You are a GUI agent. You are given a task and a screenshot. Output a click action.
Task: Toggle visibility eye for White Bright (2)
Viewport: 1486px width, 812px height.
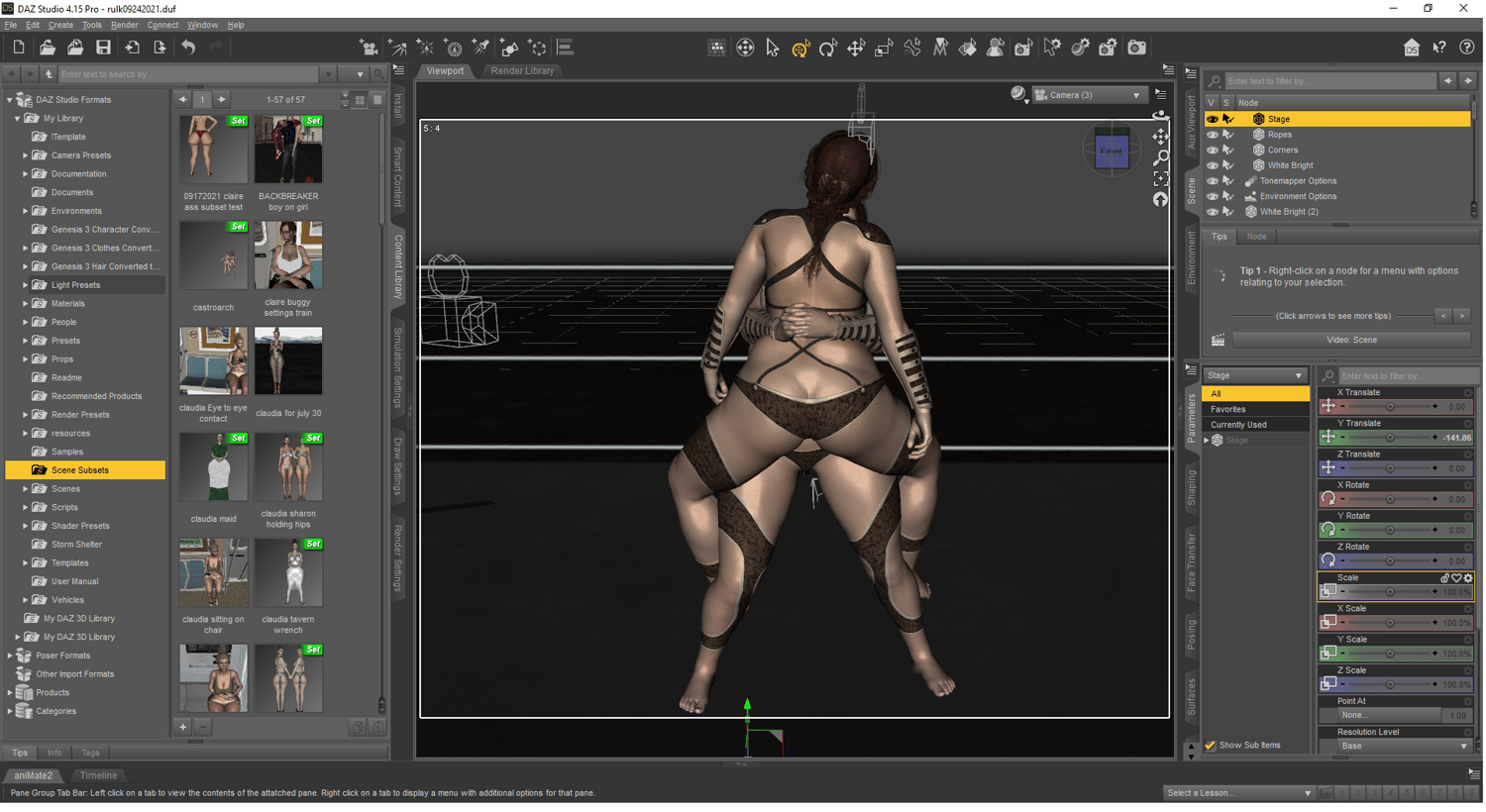(x=1212, y=212)
